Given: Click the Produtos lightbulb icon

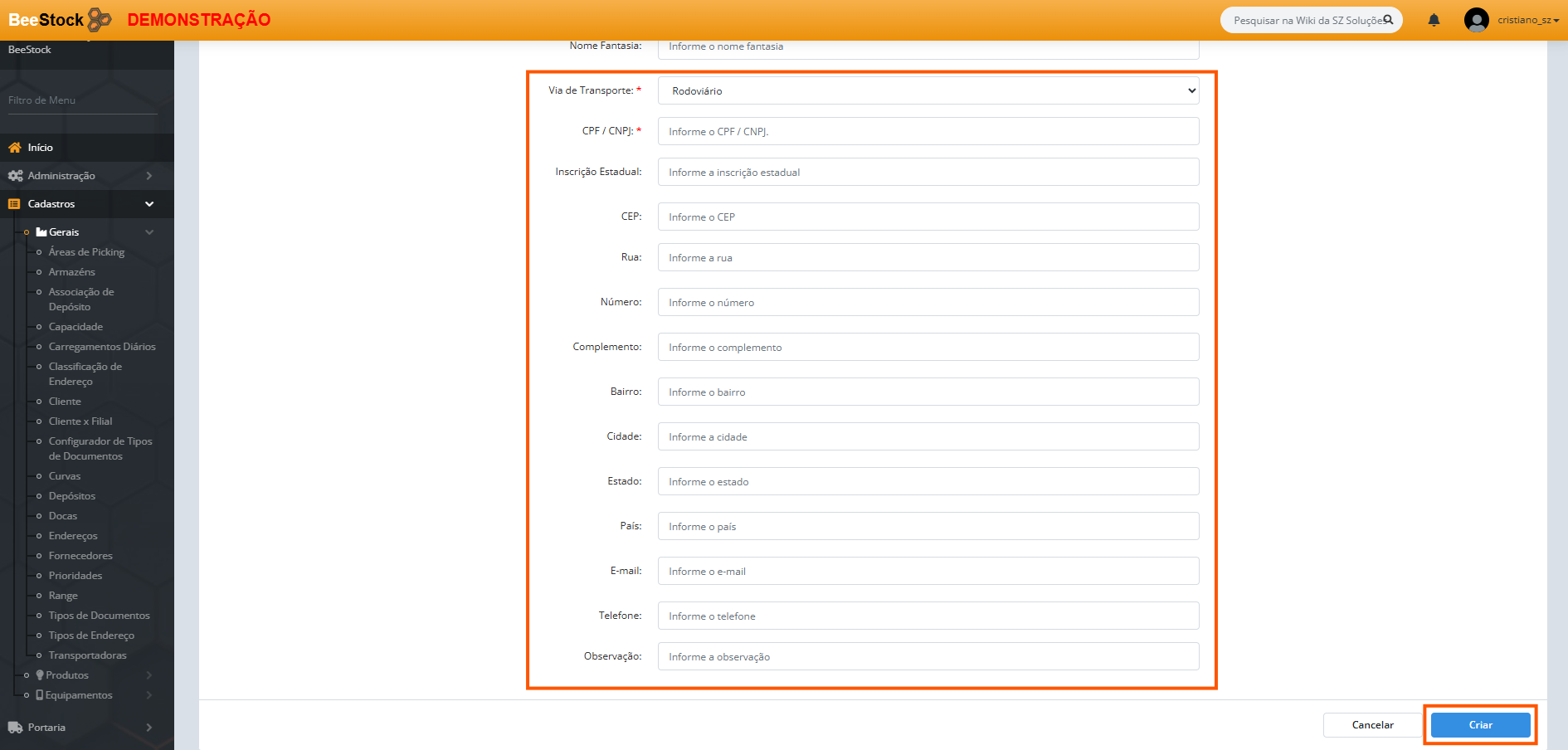Looking at the screenshot, I should click(40, 675).
